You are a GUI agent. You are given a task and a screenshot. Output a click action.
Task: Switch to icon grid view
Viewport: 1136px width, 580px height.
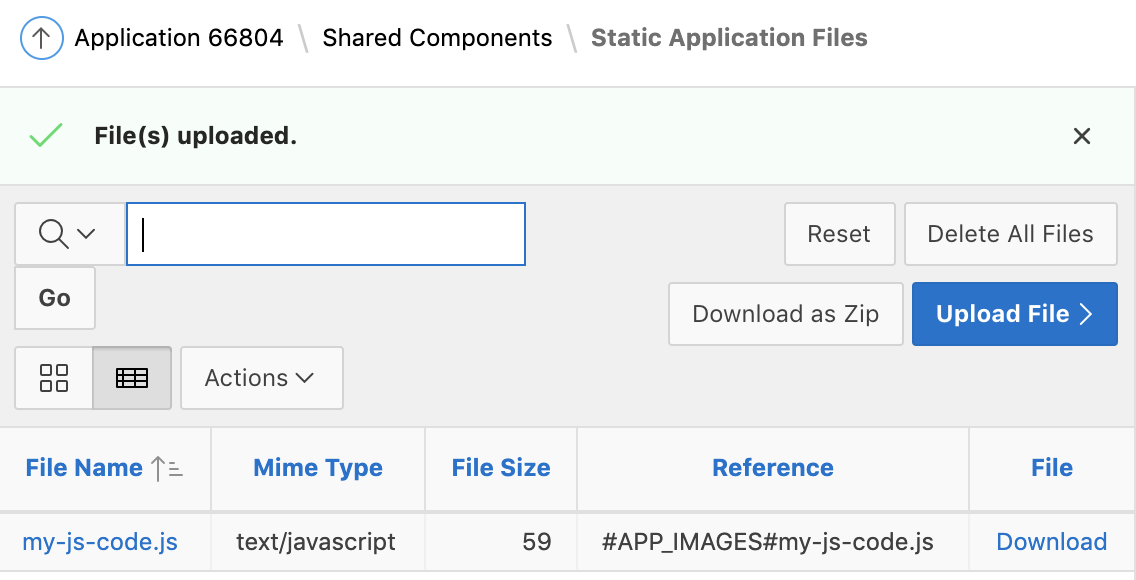54,378
